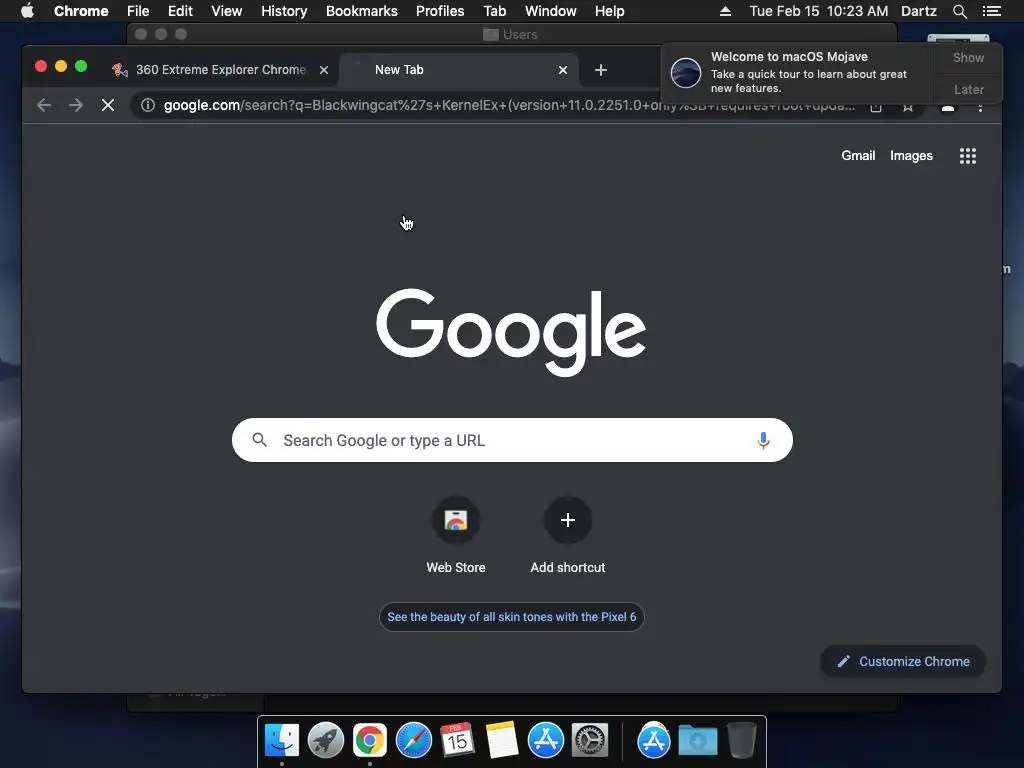This screenshot has height=768, width=1024.
Task: View site information icon in address bar
Action: point(148,105)
